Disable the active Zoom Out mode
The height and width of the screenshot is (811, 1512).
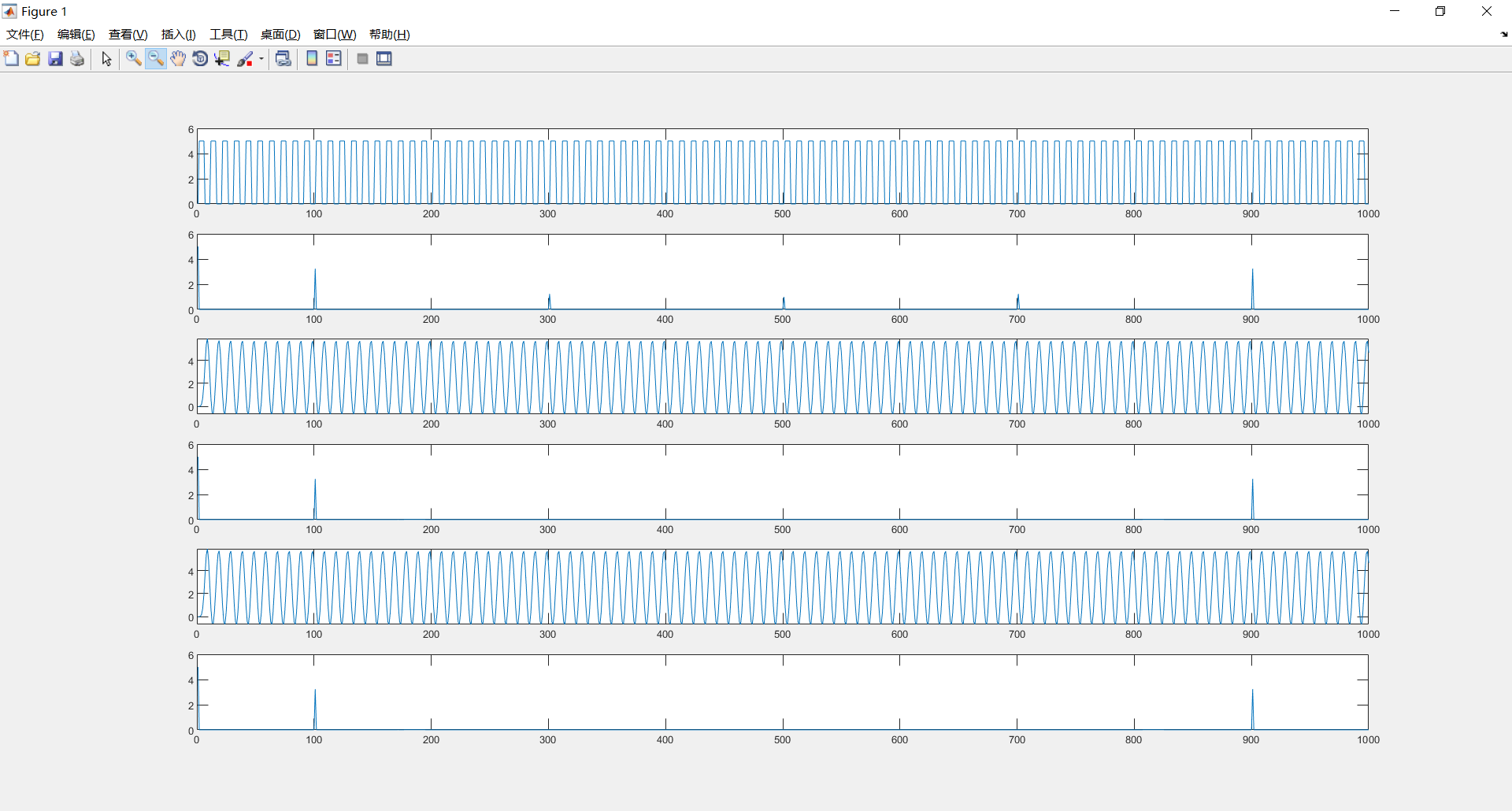coord(155,58)
